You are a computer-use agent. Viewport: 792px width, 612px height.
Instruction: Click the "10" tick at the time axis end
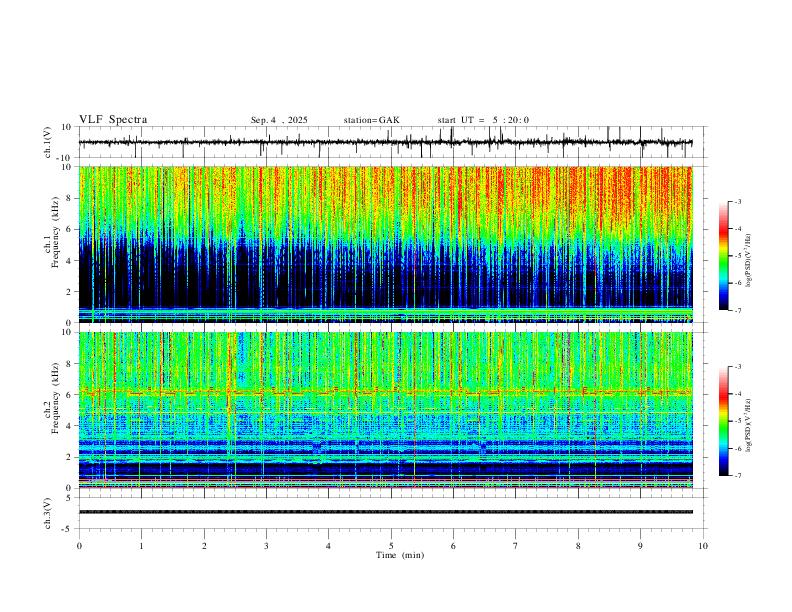tap(703, 546)
